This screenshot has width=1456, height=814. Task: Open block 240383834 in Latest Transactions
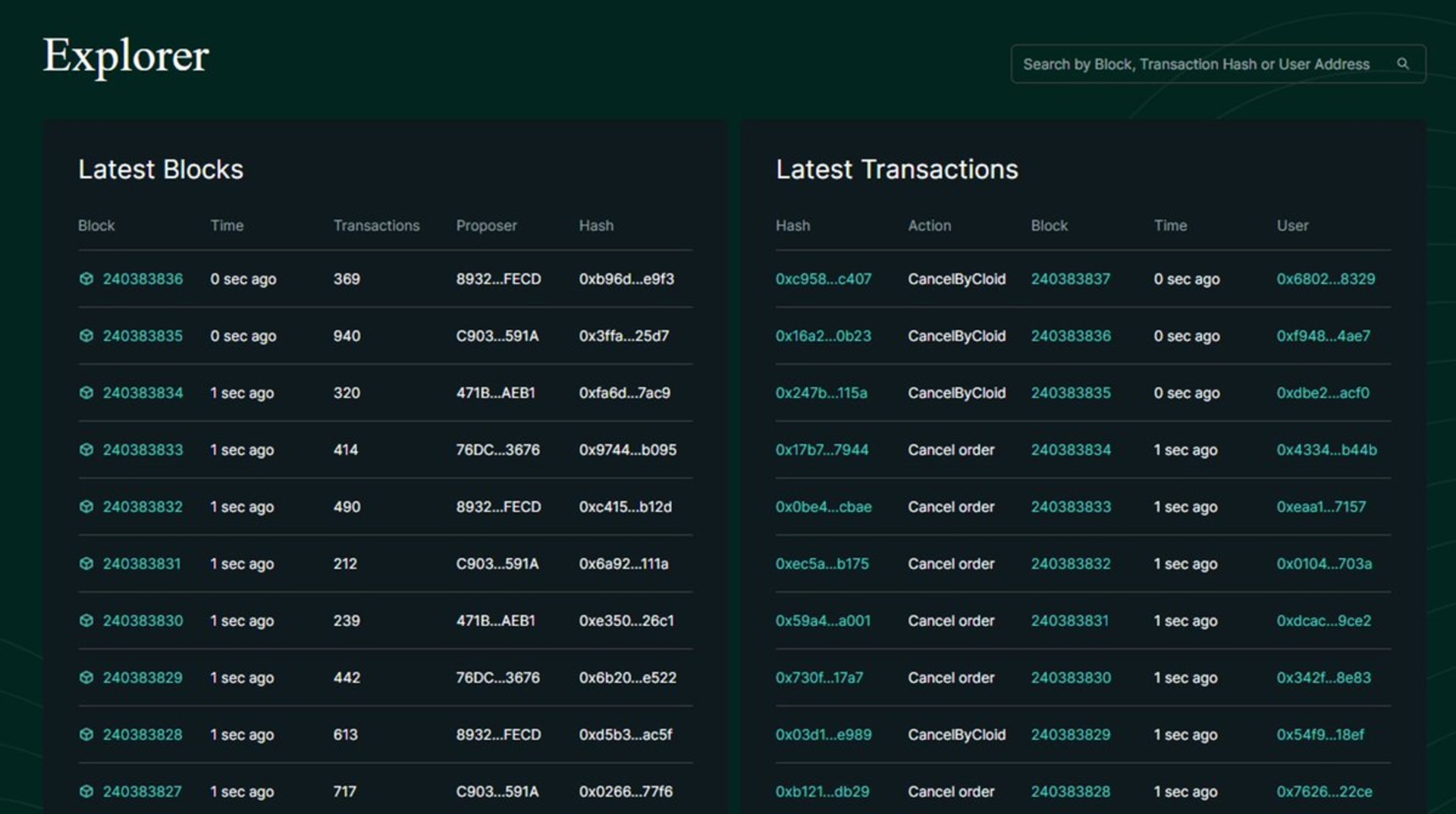(1070, 449)
